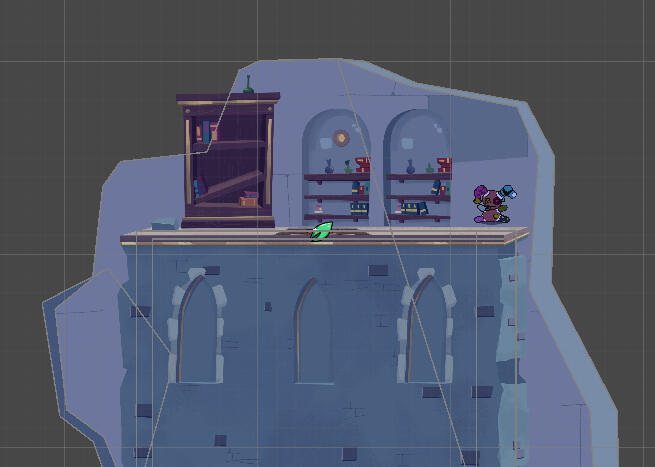Viewport: 655px width, 467px height.
Task: Click the orange box on bookshelf's bottom shelf
Action: click(x=248, y=200)
